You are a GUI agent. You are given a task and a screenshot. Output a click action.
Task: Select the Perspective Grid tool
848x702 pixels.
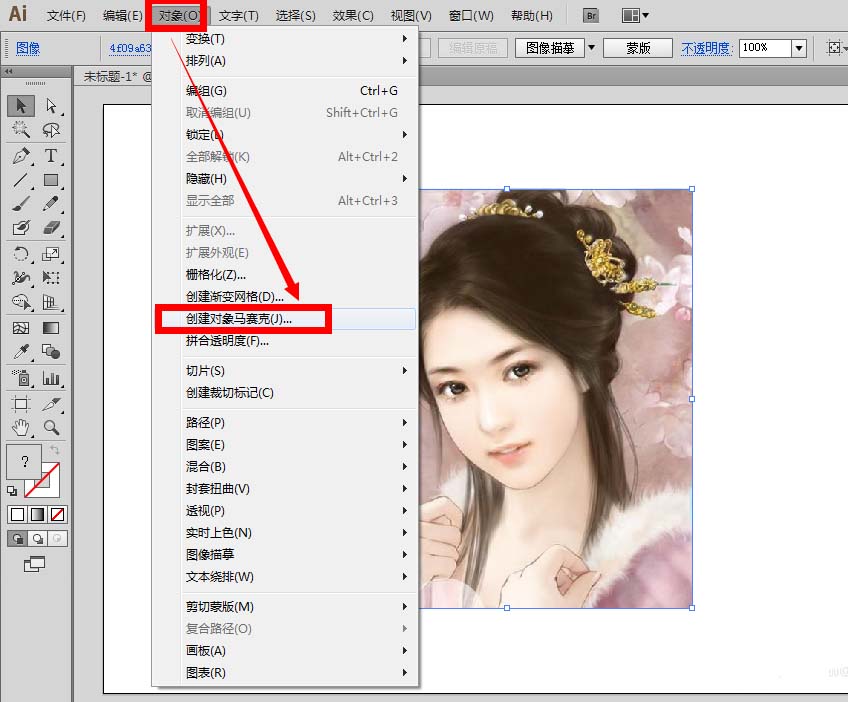pyautogui.click(x=51, y=301)
